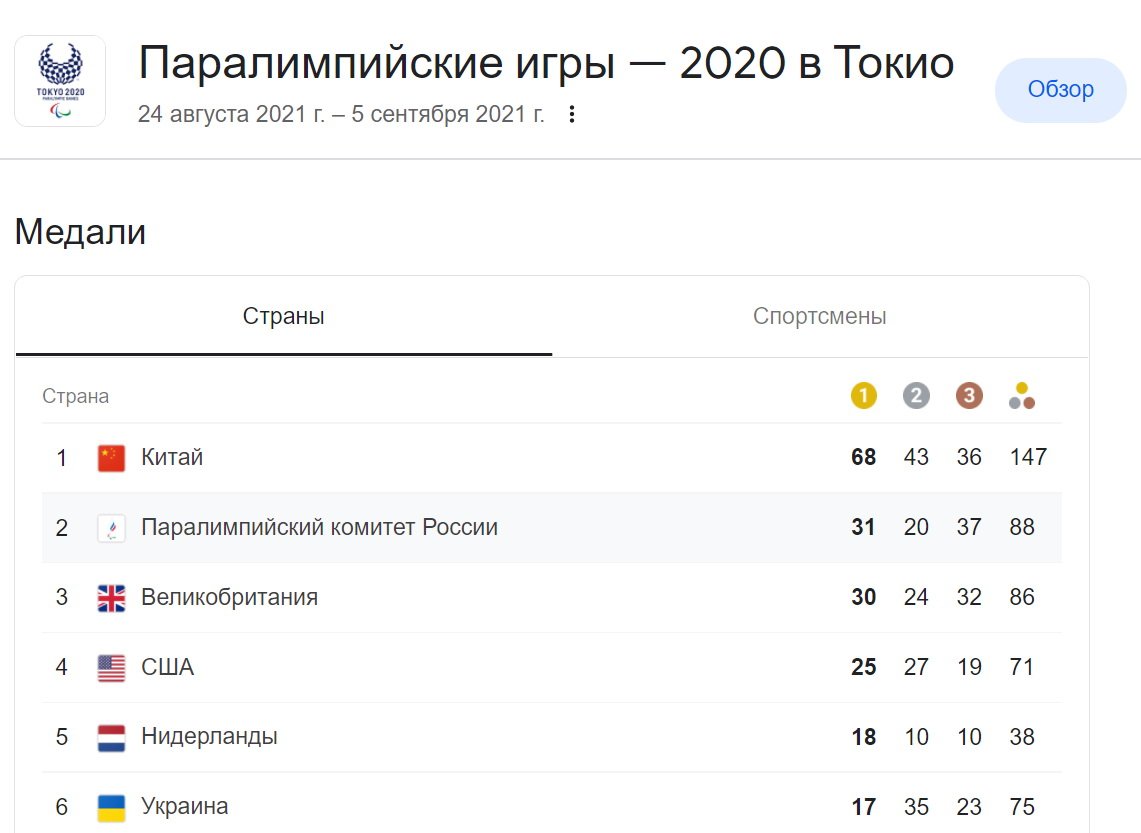Click the USA flag icon
Screen dimensions: 1141x833
click(x=111, y=668)
